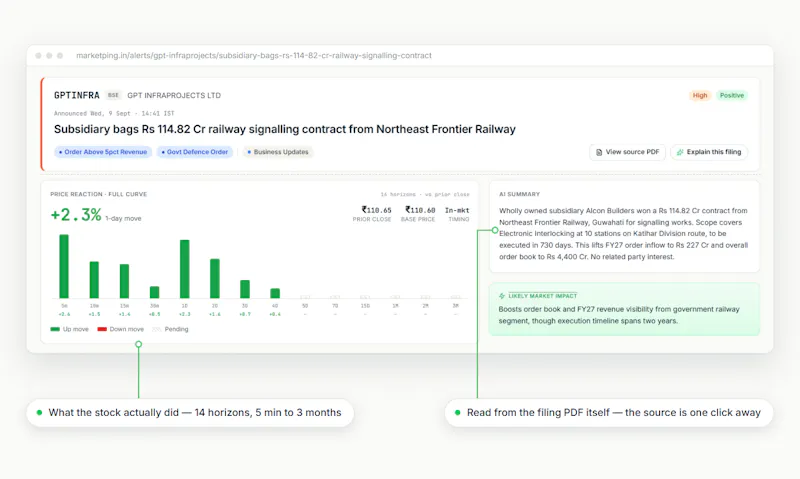Click the 5m horizon bar in chart
This screenshot has width=800, height=479.
(64, 266)
